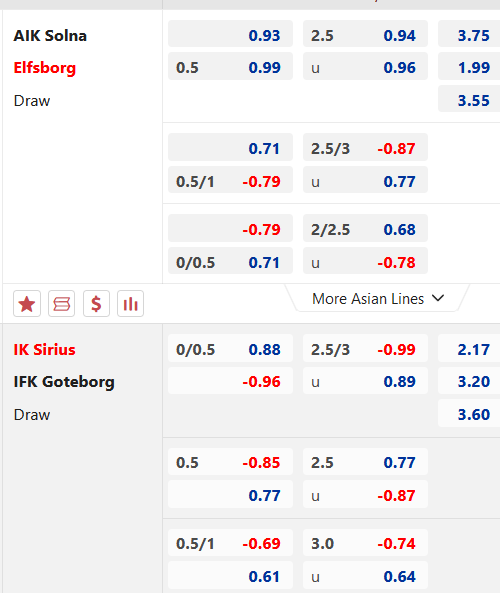Choose AIK Solna win odds 3.75
500x593 pixels.
point(469,36)
